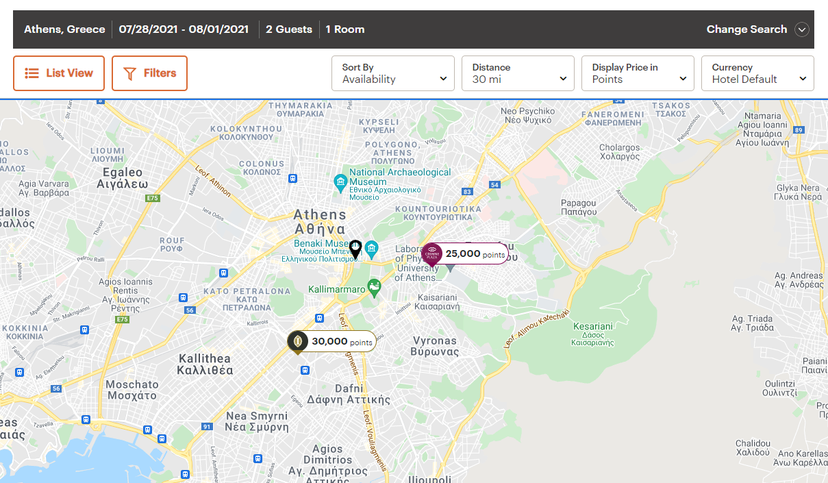The width and height of the screenshot is (828, 483).
Task: Select the 2 Guests search field
Action: [287, 30]
